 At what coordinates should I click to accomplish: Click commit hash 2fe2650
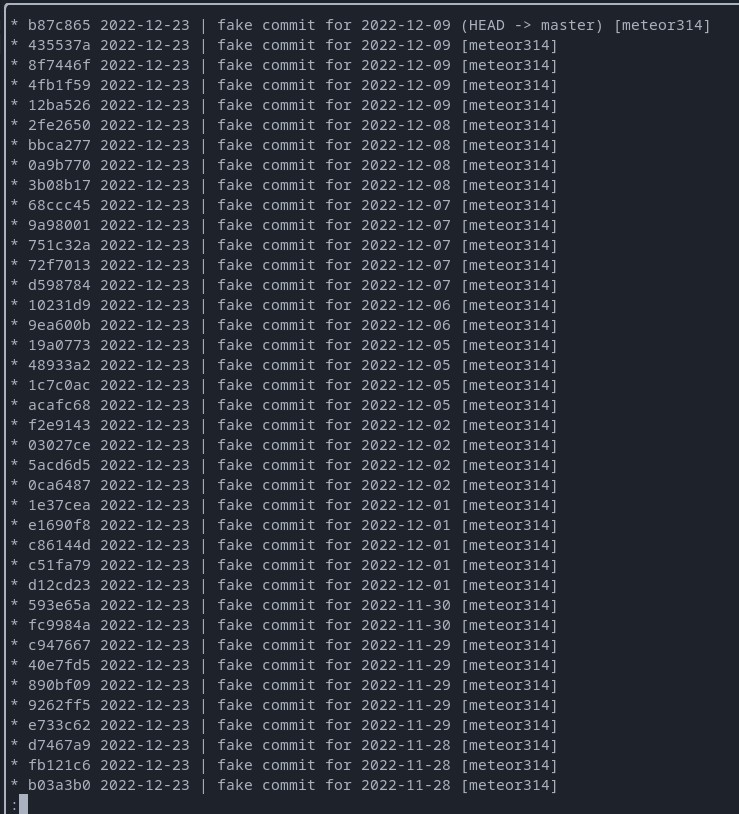tap(59, 125)
